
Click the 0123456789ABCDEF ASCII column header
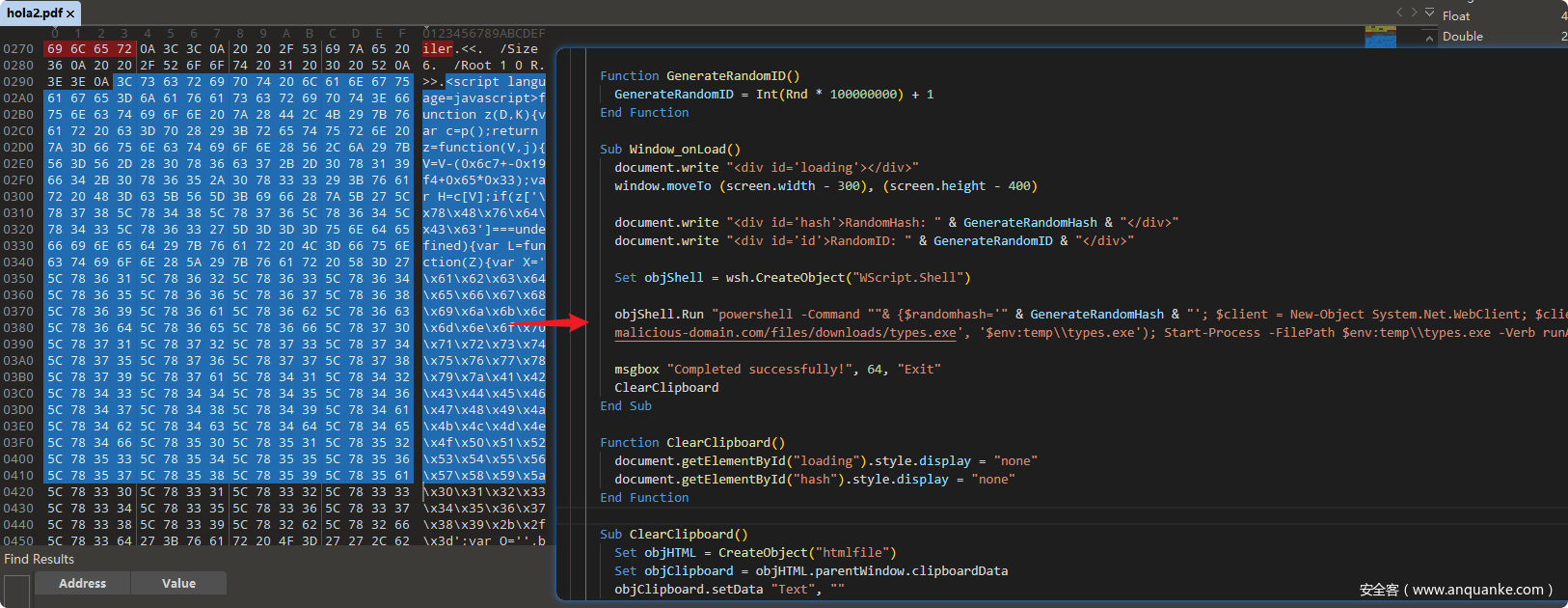[x=484, y=34]
